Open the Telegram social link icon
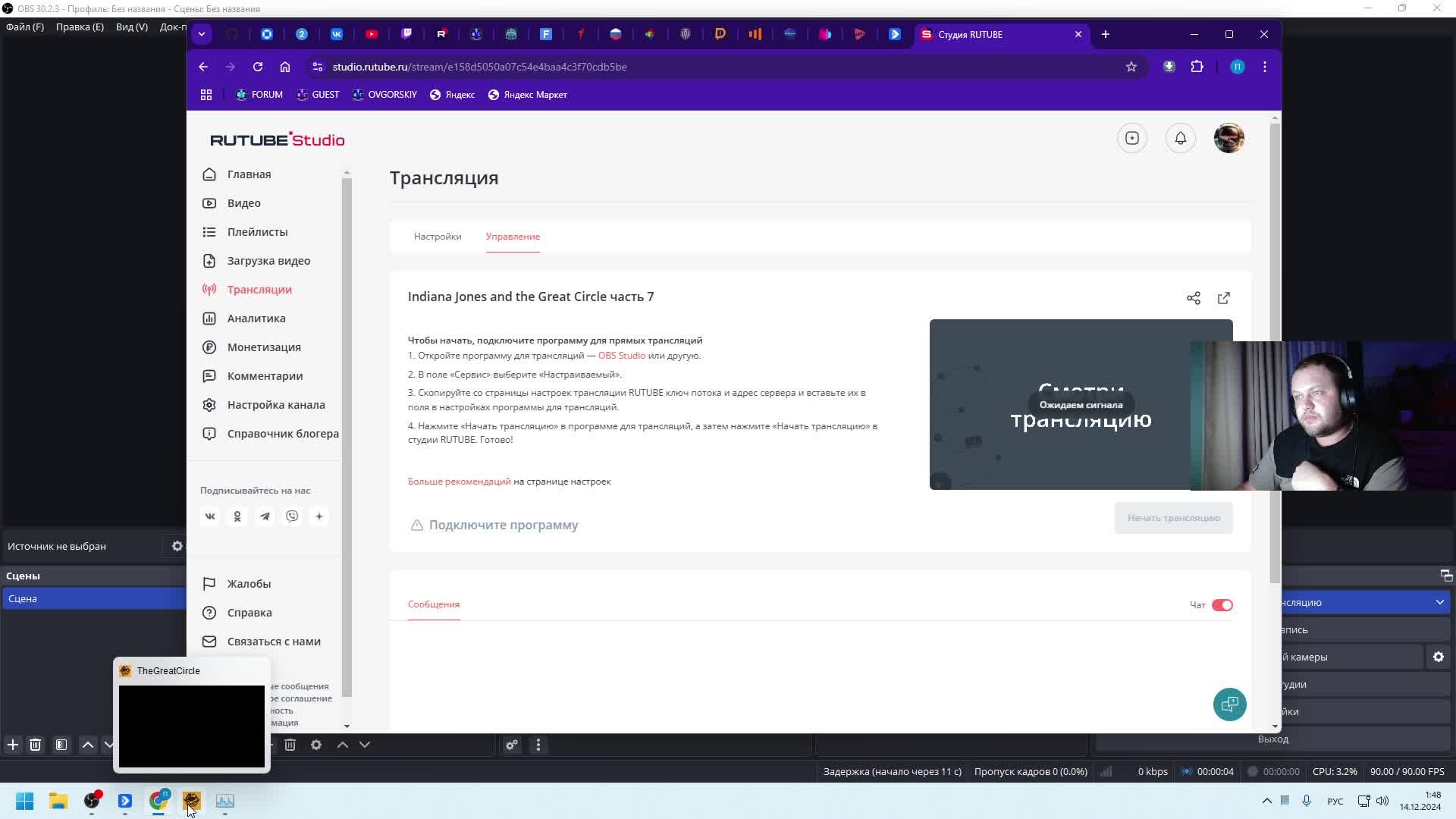The height and width of the screenshot is (819, 1456). pyautogui.click(x=265, y=516)
